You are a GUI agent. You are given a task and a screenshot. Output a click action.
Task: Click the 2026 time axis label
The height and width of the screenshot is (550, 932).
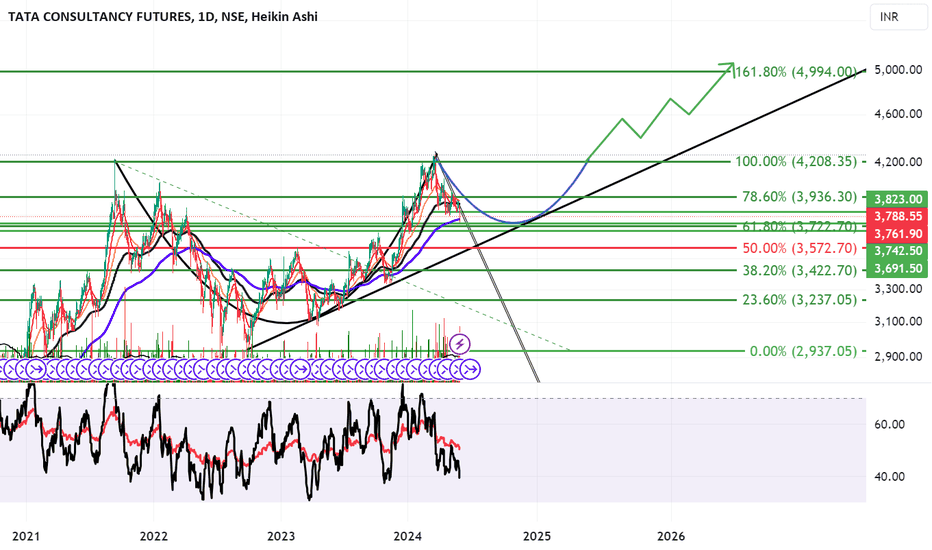click(671, 536)
